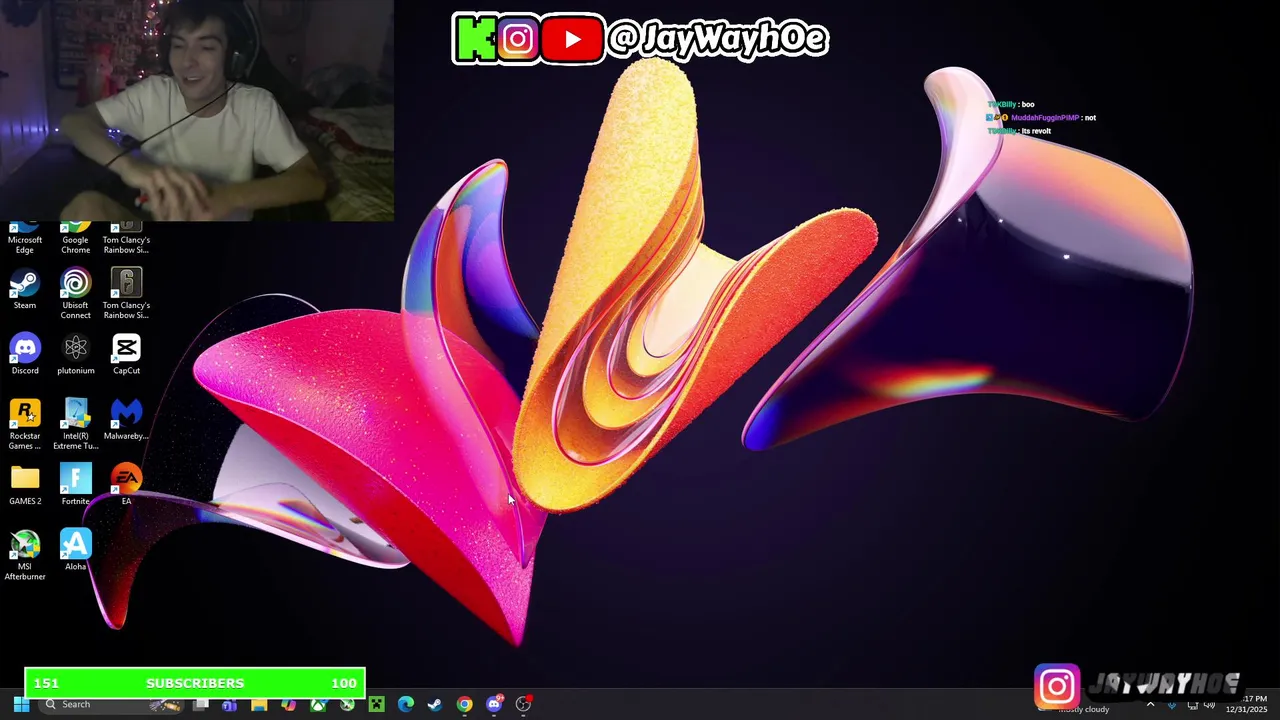Open CapCut from the desktop
Viewport: 1280px width, 720px height.
[x=126, y=355]
